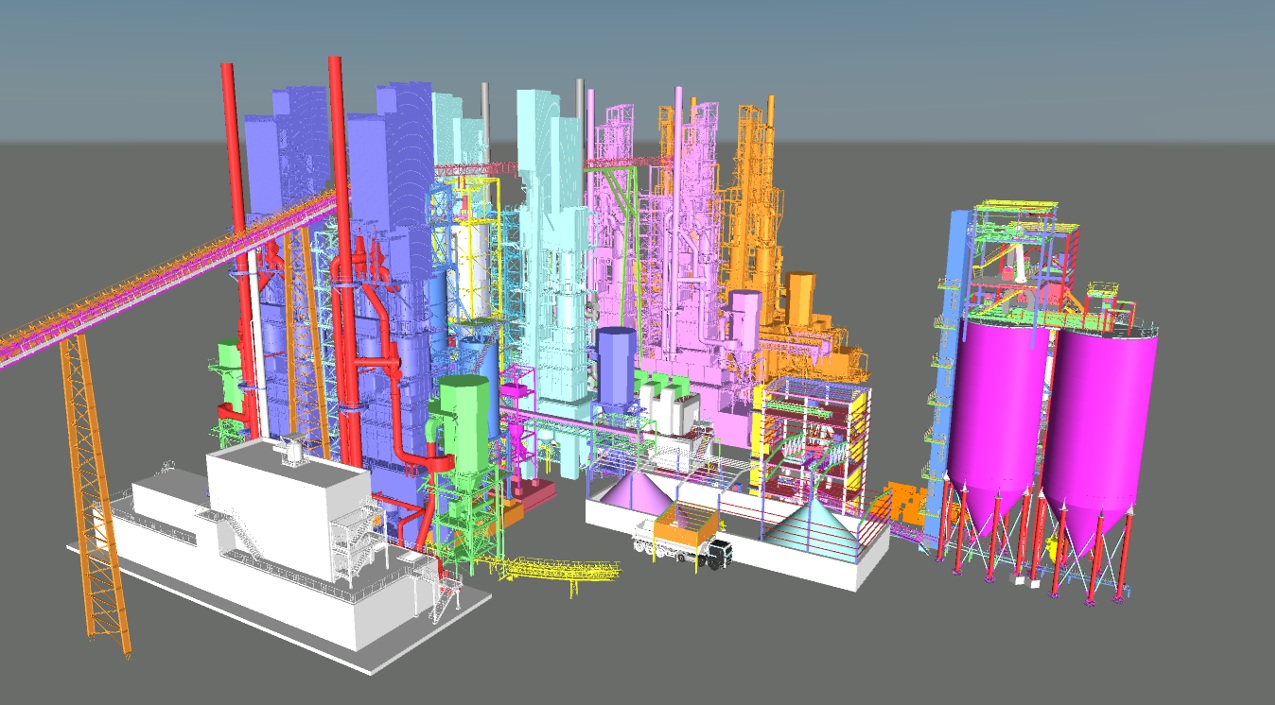The image size is (1275, 705).
Task: Click the yellow walkway near white building
Action: 558,571
